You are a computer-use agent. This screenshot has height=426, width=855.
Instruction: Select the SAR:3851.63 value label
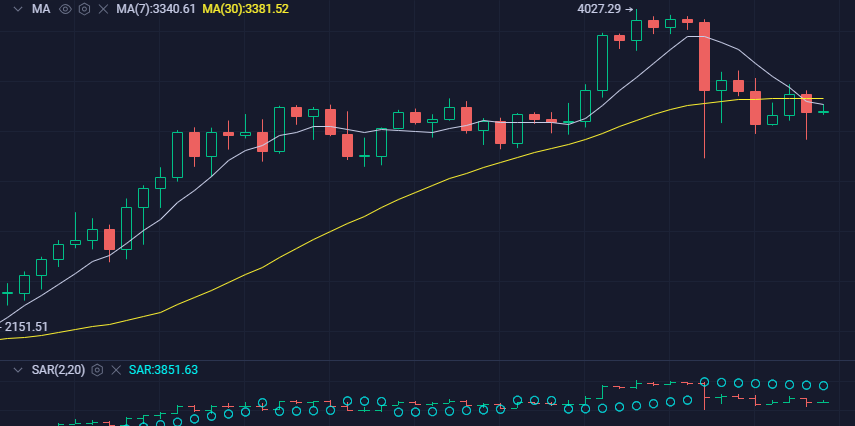[163, 370]
